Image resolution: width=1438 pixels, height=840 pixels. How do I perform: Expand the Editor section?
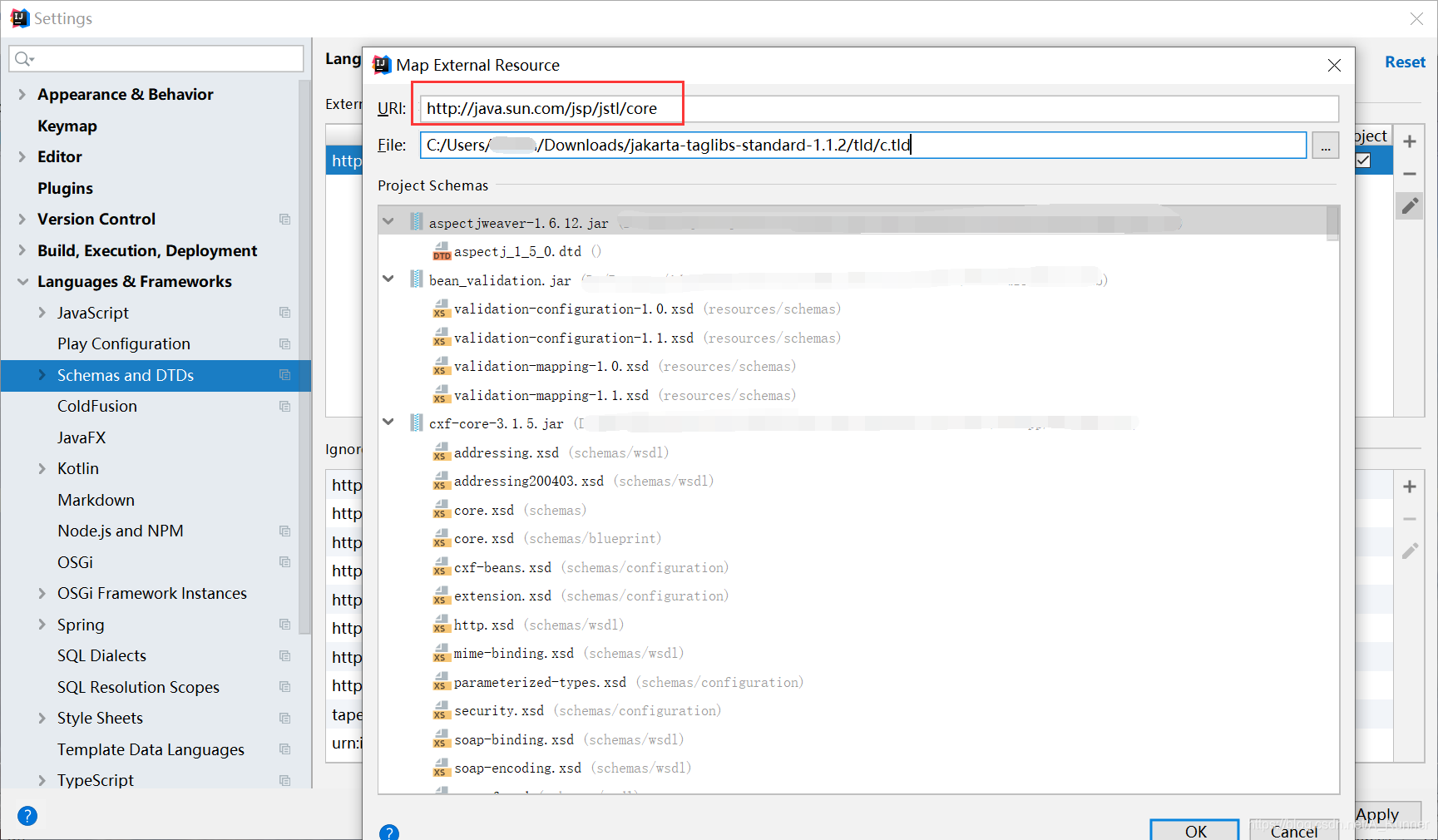[x=22, y=156]
